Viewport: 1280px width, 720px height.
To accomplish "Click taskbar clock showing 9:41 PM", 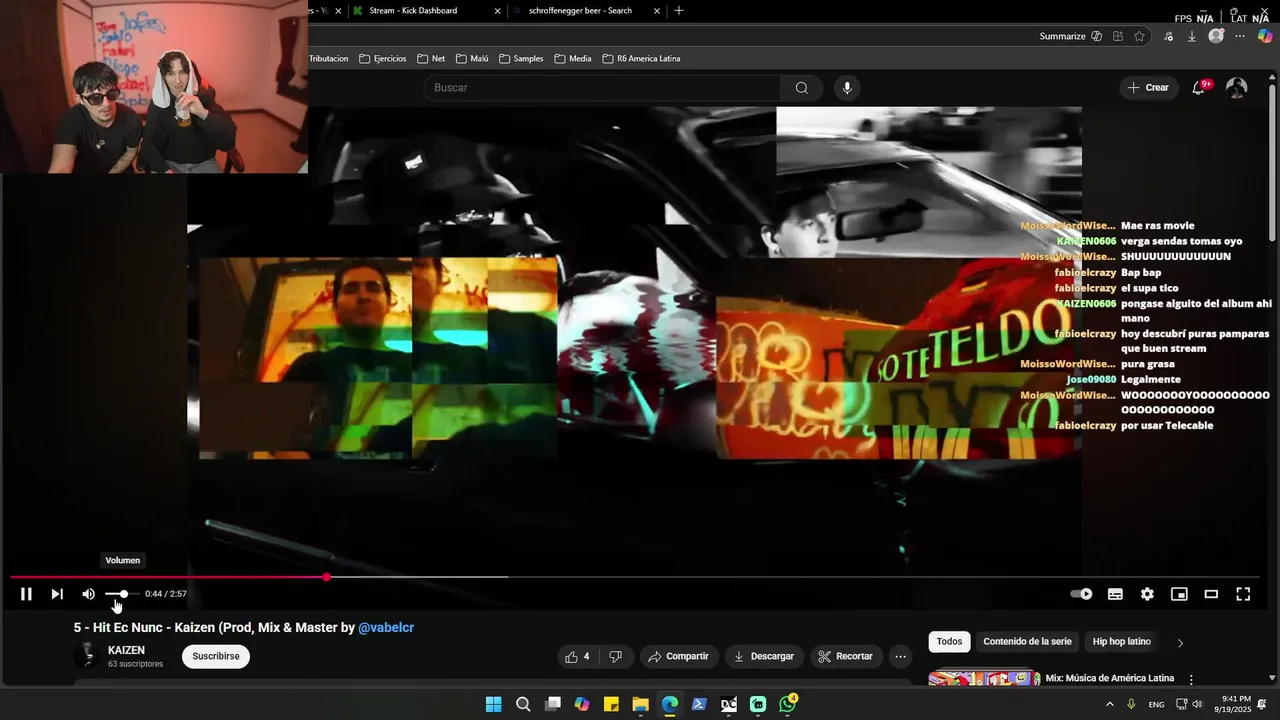I will pyautogui.click(x=1235, y=704).
